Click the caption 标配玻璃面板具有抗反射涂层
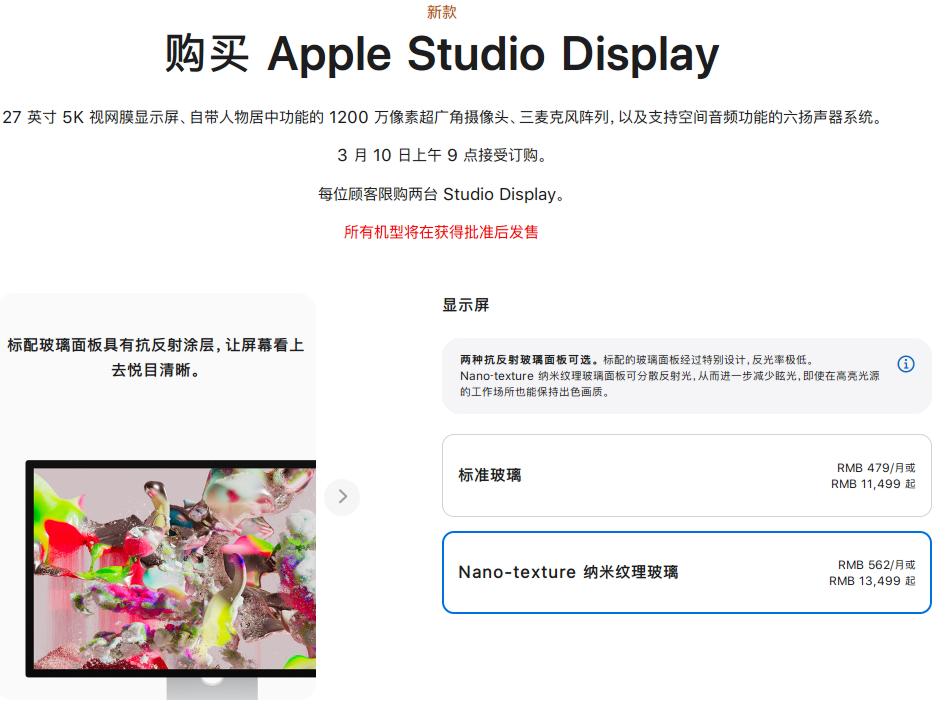 156,357
